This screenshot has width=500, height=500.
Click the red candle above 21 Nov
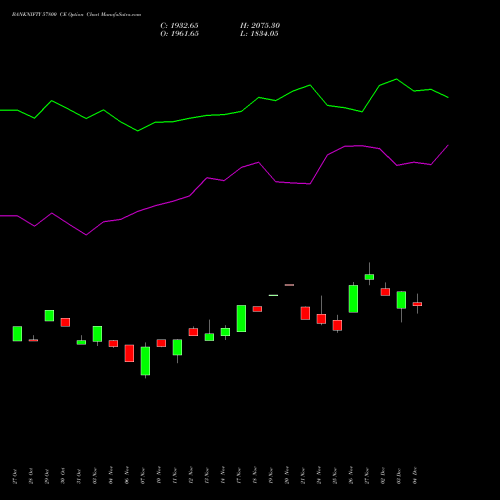[x=305, y=313]
